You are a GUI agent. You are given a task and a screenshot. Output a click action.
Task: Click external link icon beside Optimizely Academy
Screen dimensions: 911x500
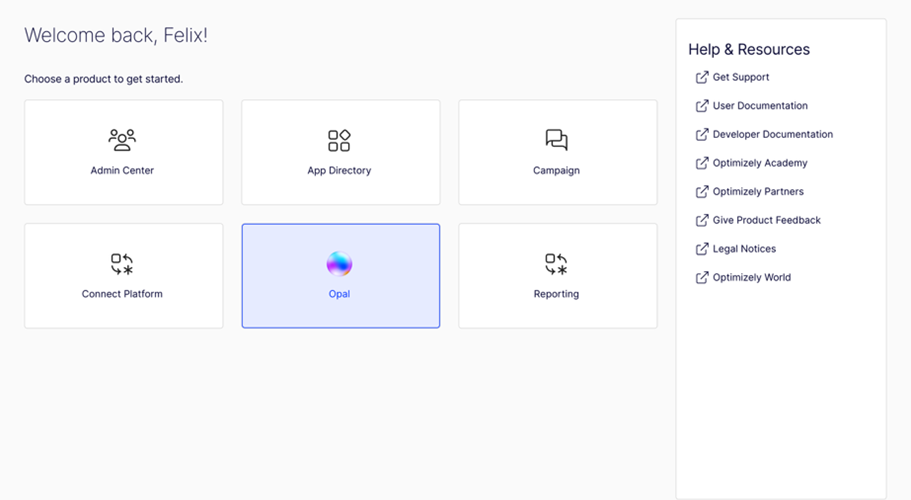tap(702, 163)
